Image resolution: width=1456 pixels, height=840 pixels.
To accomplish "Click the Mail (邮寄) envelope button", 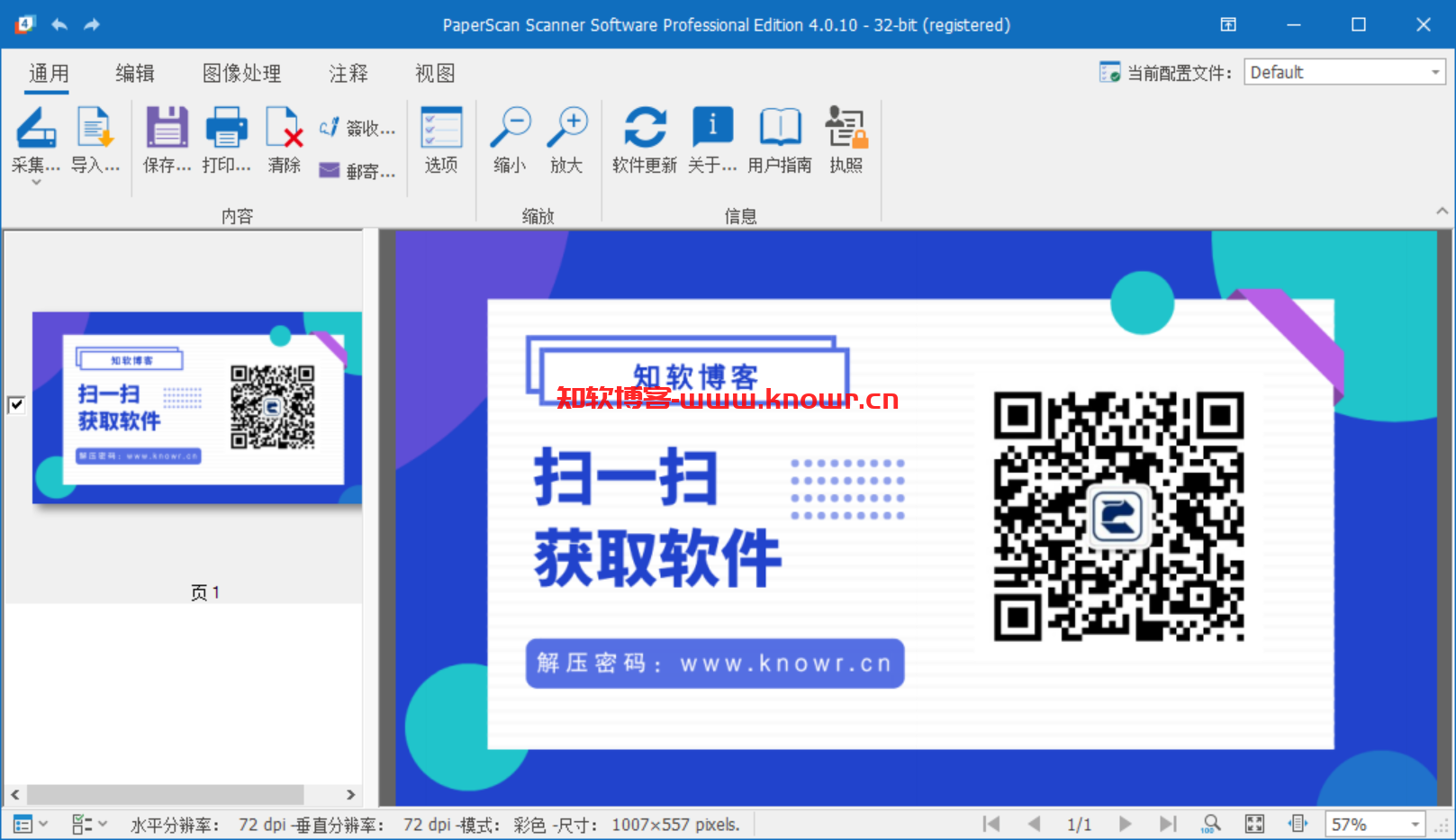I will 357,171.
